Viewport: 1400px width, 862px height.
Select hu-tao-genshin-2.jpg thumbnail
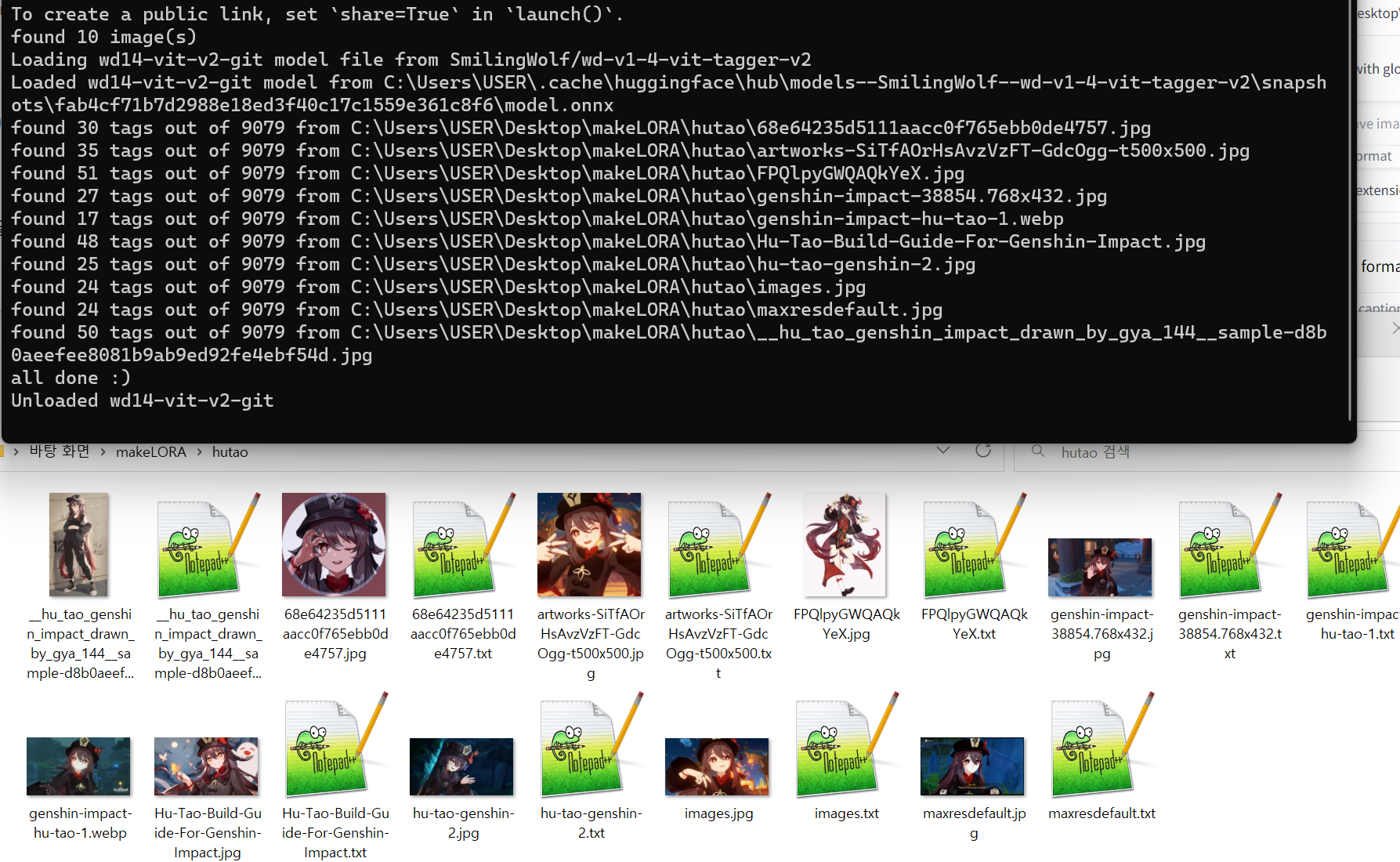[x=461, y=766]
